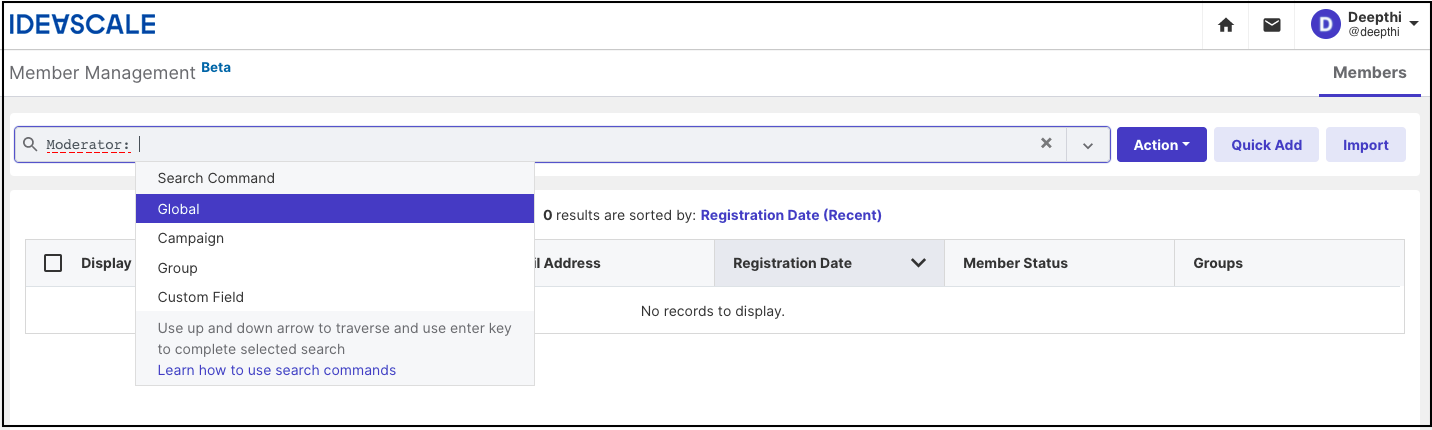Image resolution: width=1432 pixels, height=430 pixels.
Task: Click the Quick Add button
Action: click(1267, 145)
